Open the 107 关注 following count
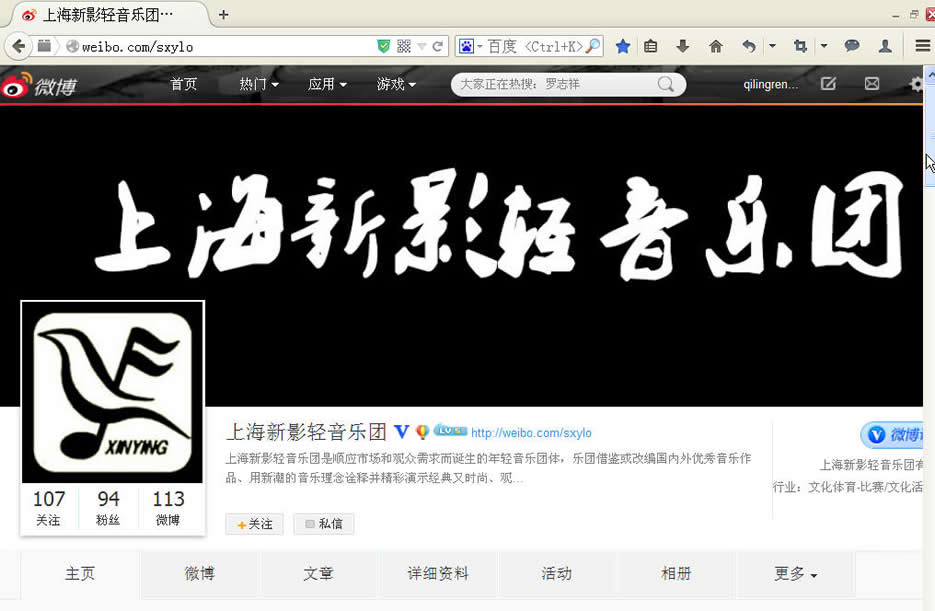Screen dimensions: 935x611 click(49, 507)
